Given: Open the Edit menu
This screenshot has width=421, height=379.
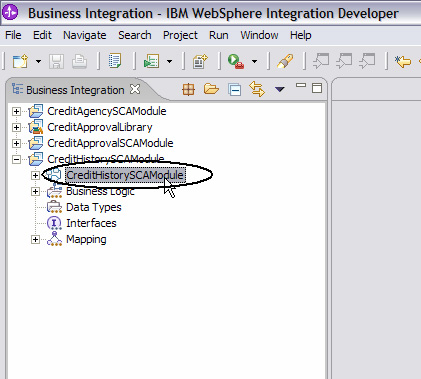Looking at the screenshot, I should point(42,35).
